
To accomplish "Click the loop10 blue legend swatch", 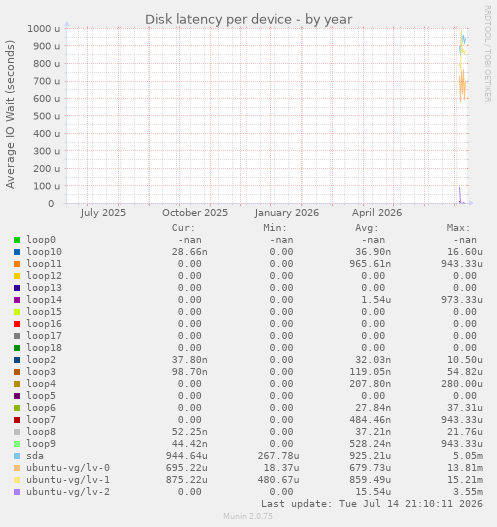I will 17,252.
